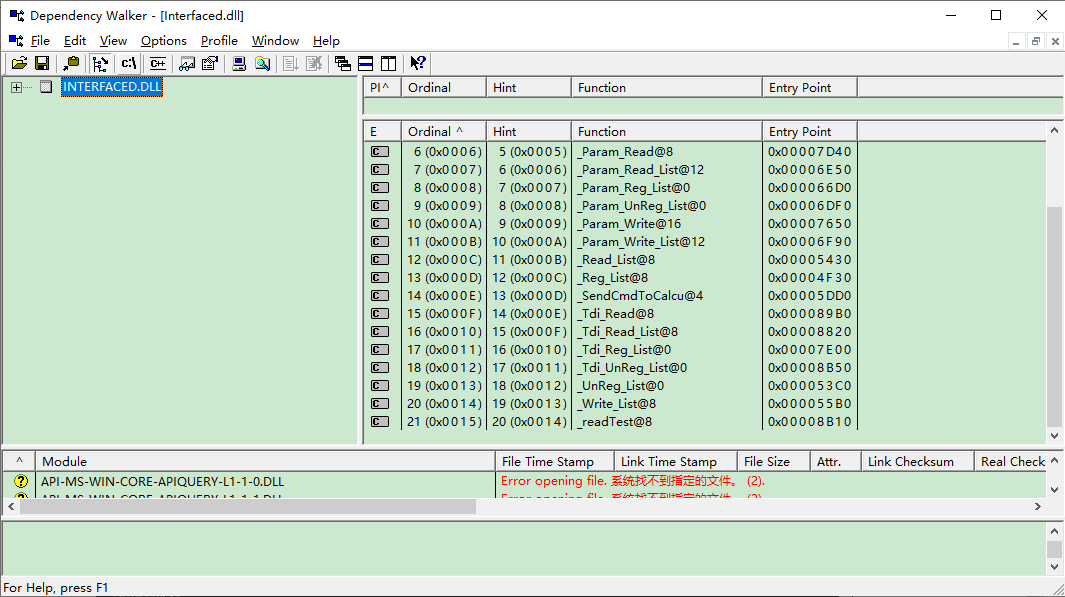Click the C icon for _readTest@8

click(380, 422)
